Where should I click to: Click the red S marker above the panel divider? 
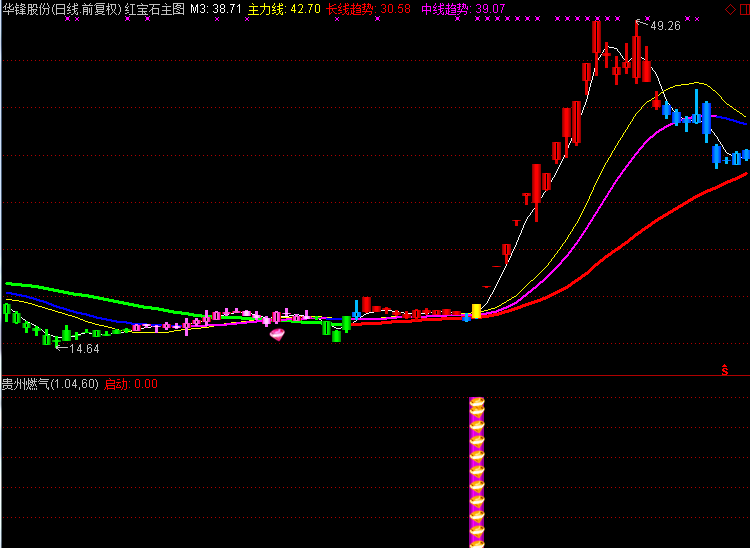[724, 370]
